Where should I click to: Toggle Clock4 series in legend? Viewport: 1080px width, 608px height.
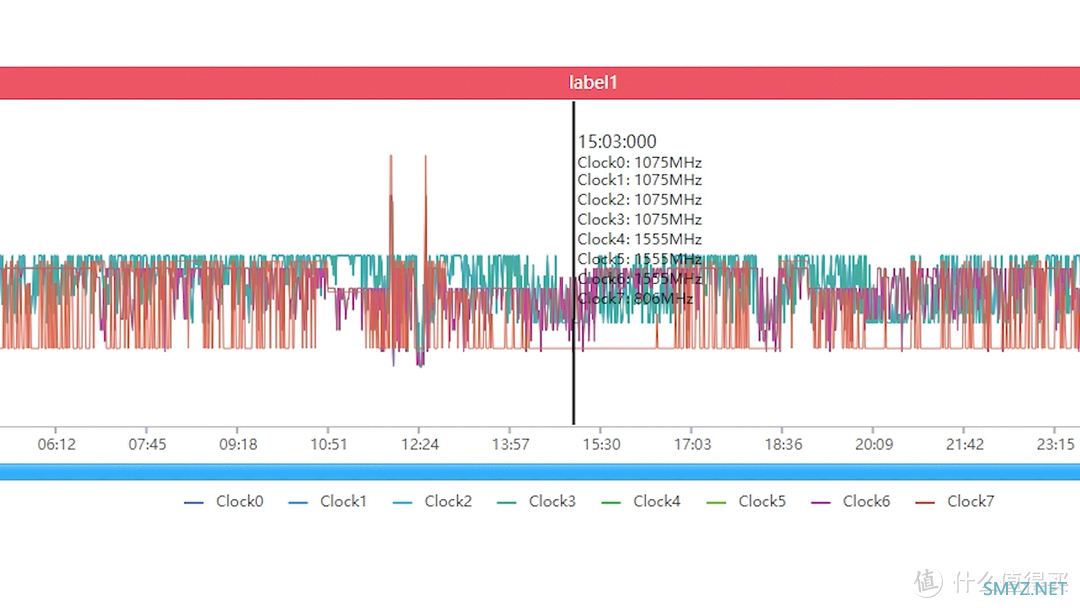click(641, 501)
